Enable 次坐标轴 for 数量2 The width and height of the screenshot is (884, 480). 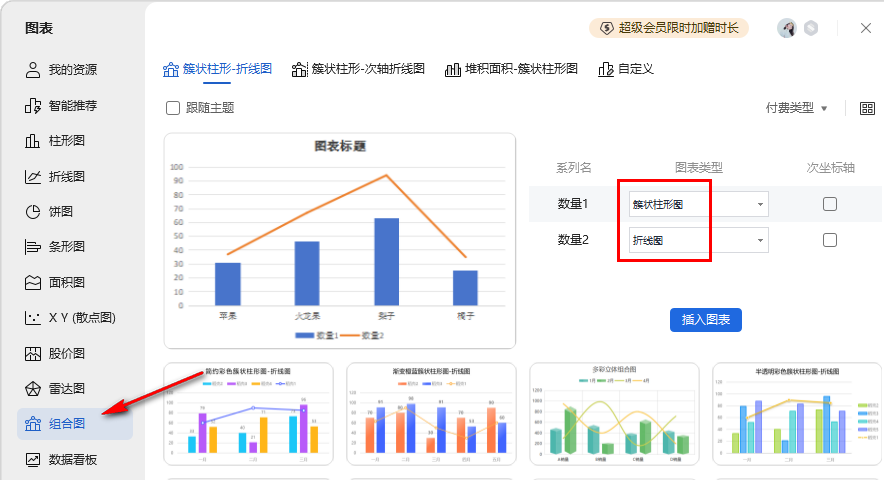[830, 240]
